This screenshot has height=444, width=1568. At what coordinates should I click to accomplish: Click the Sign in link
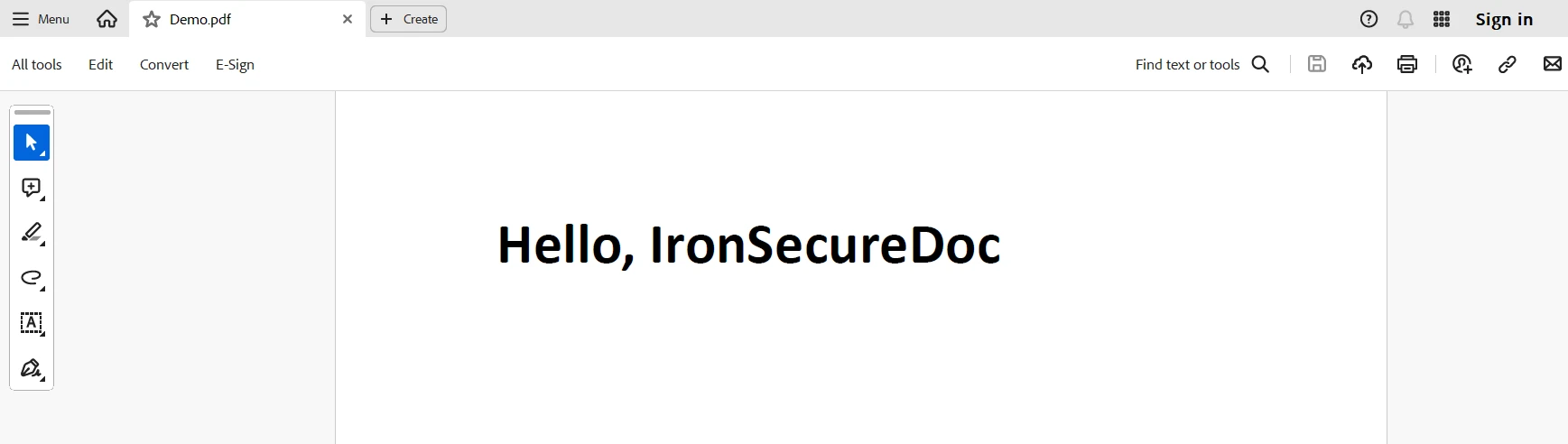(1504, 19)
